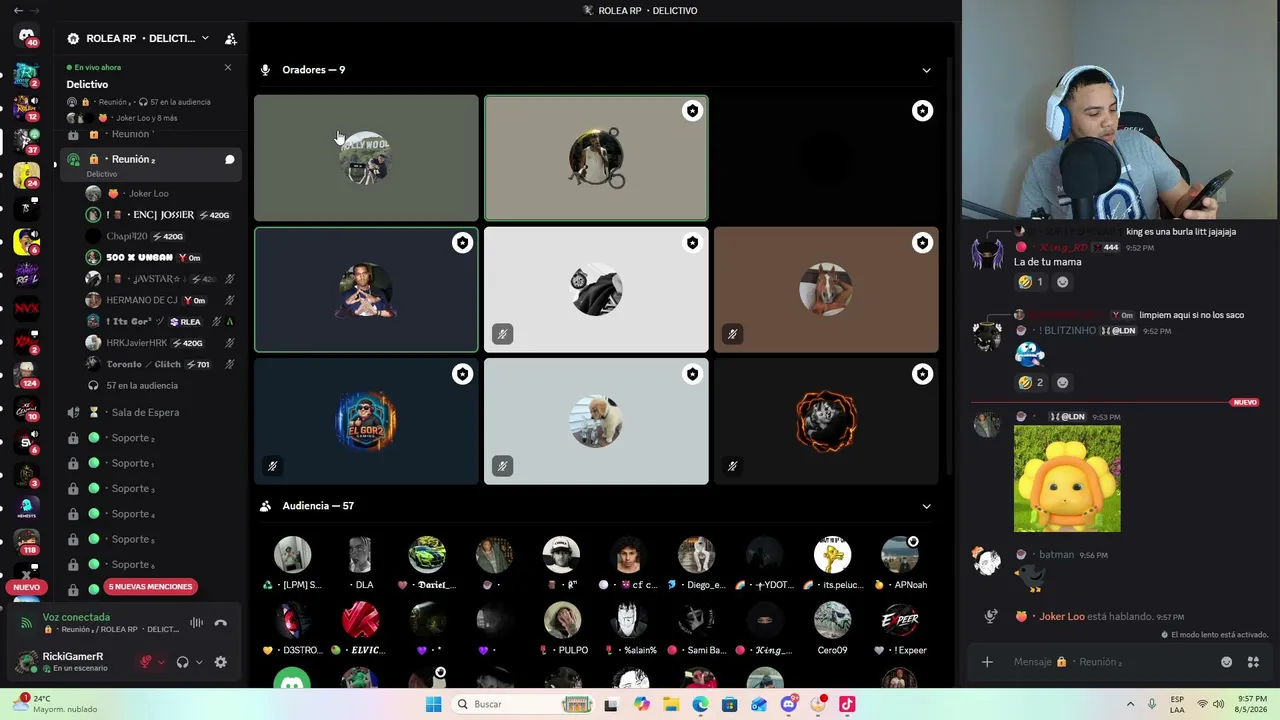The height and width of the screenshot is (720, 1280).
Task: Jump to 5 NUEVAS MENCIONES
Action: point(150,587)
